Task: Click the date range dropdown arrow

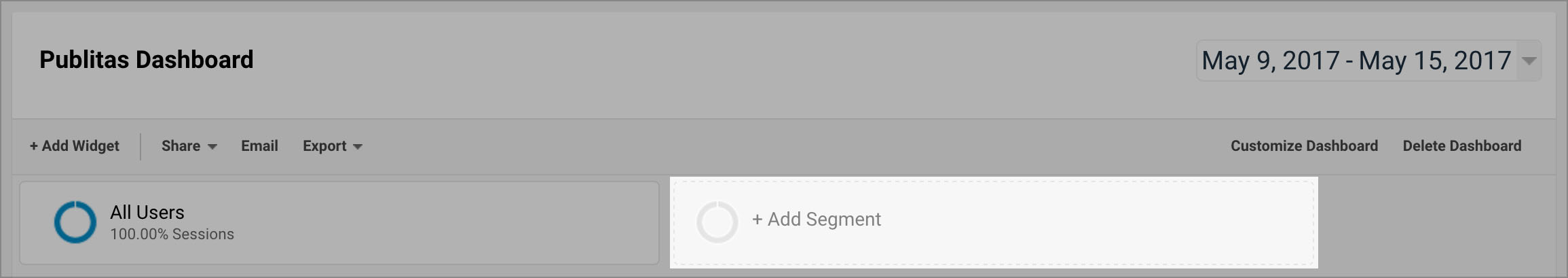Action: coord(1529,61)
